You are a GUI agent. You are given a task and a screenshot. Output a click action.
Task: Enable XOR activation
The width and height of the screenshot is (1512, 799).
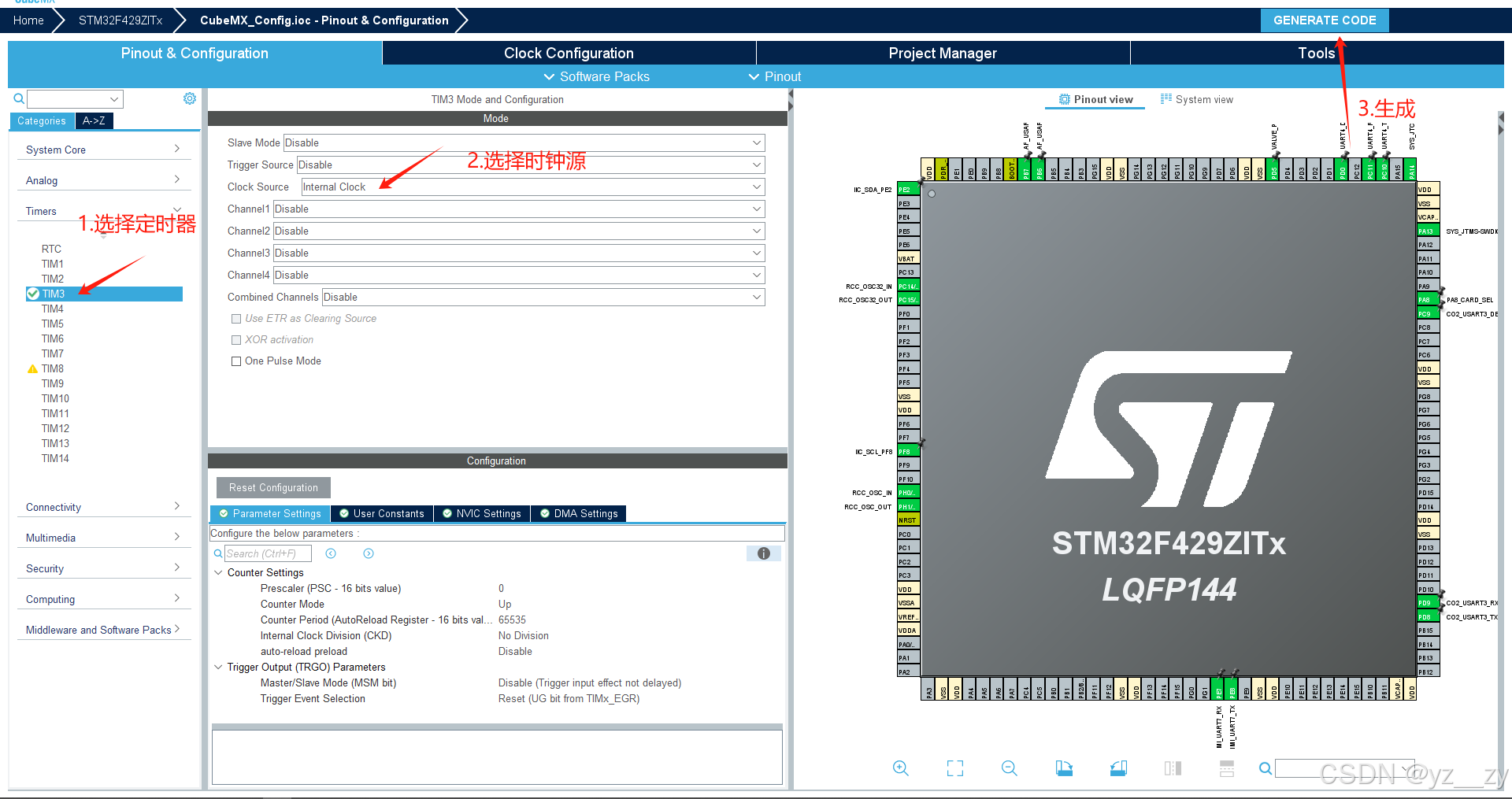236,339
